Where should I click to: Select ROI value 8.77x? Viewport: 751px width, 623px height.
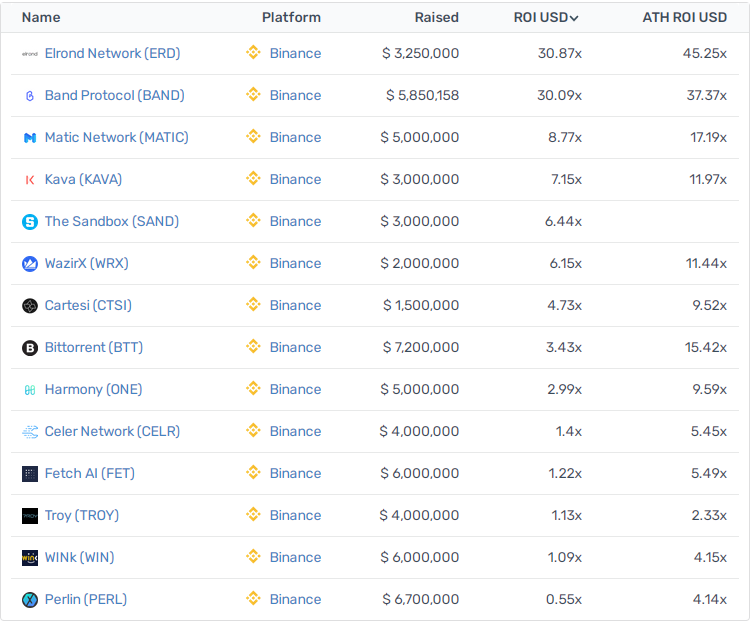click(565, 138)
